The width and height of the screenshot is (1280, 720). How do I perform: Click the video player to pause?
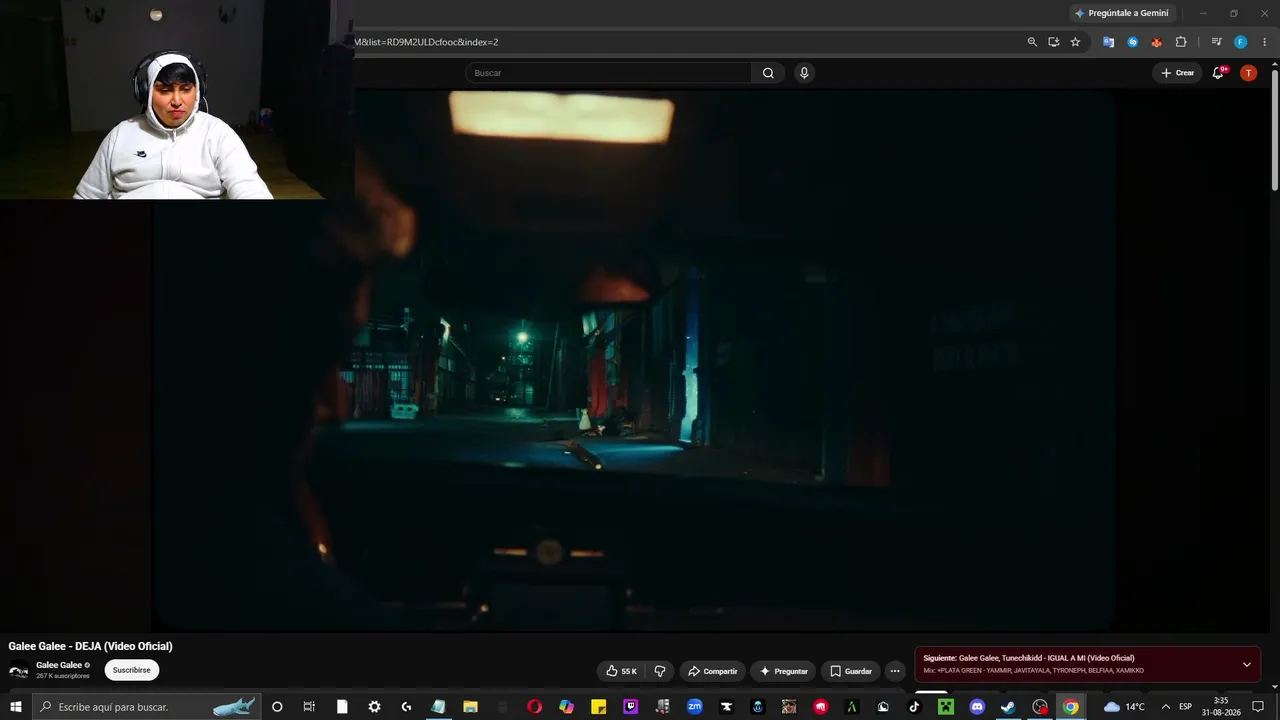(634, 360)
